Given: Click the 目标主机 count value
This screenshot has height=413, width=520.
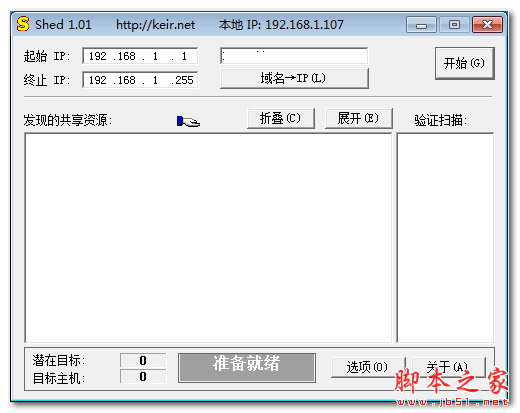Looking at the screenshot, I should [x=143, y=377].
